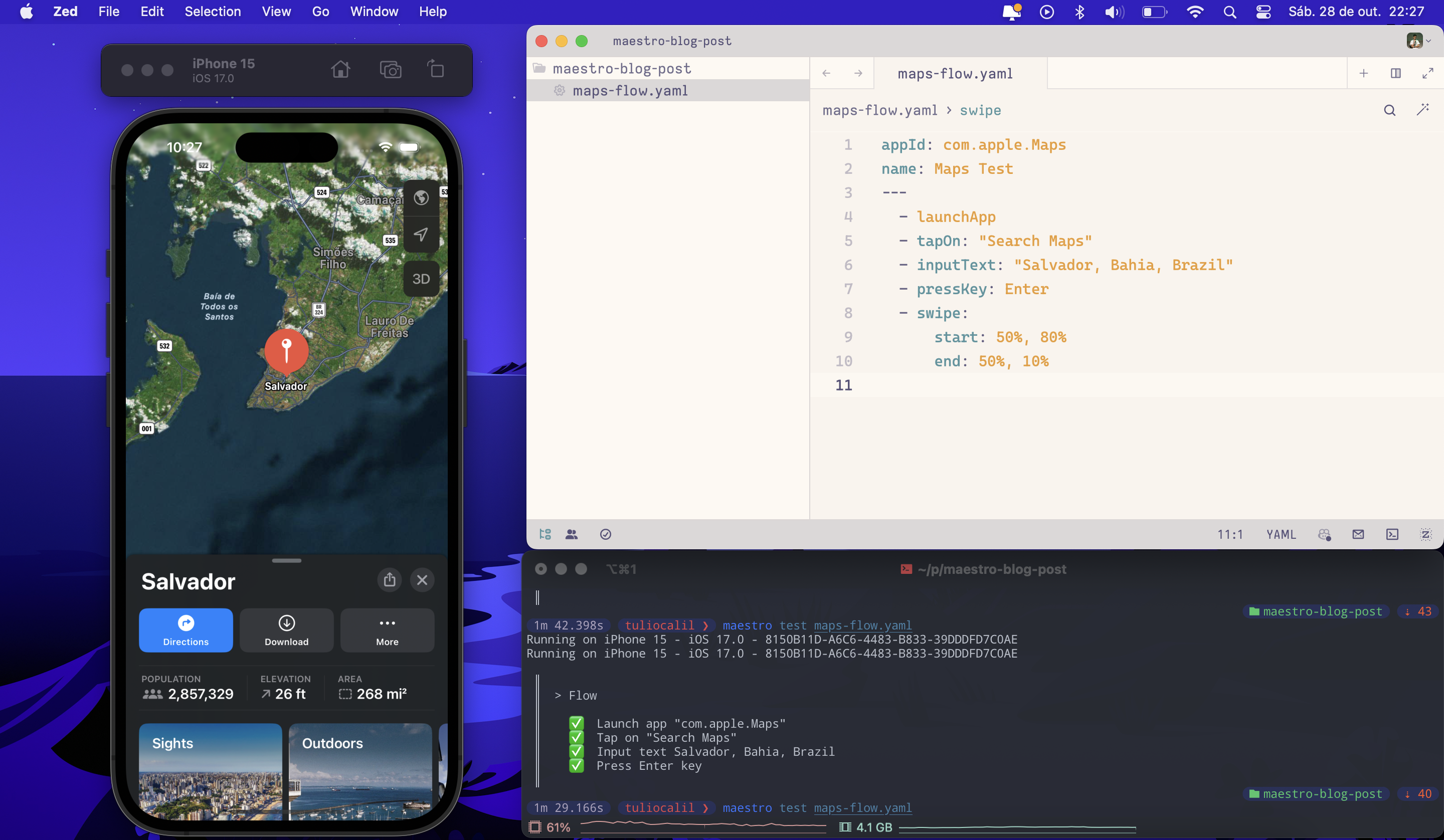Click the maestro-blog-post window title
This screenshot has height=840, width=1444.
[672, 41]
